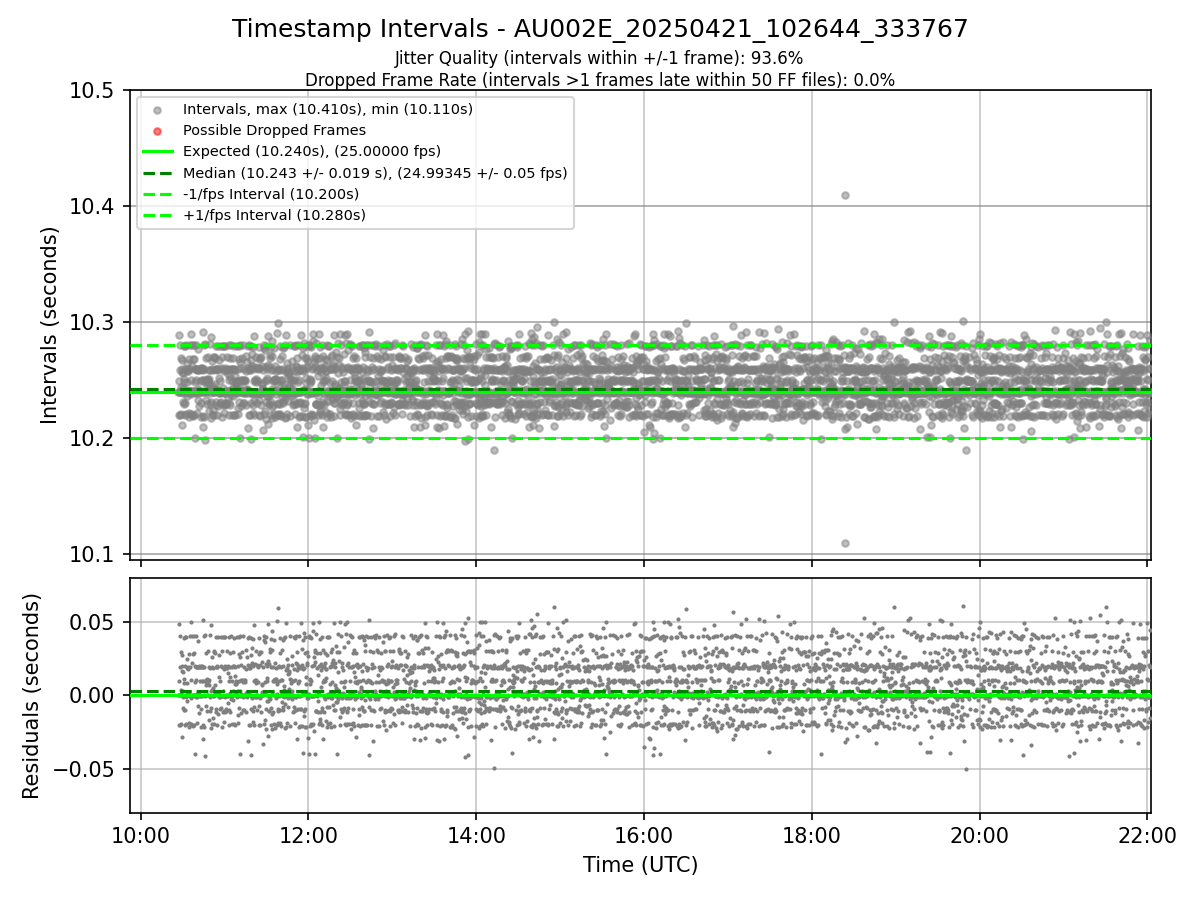This screenshot has height=900, width=1200.
Task: Click the '+1/fps Interval (10.280s)' legend entry
Action: pos(274,215)
